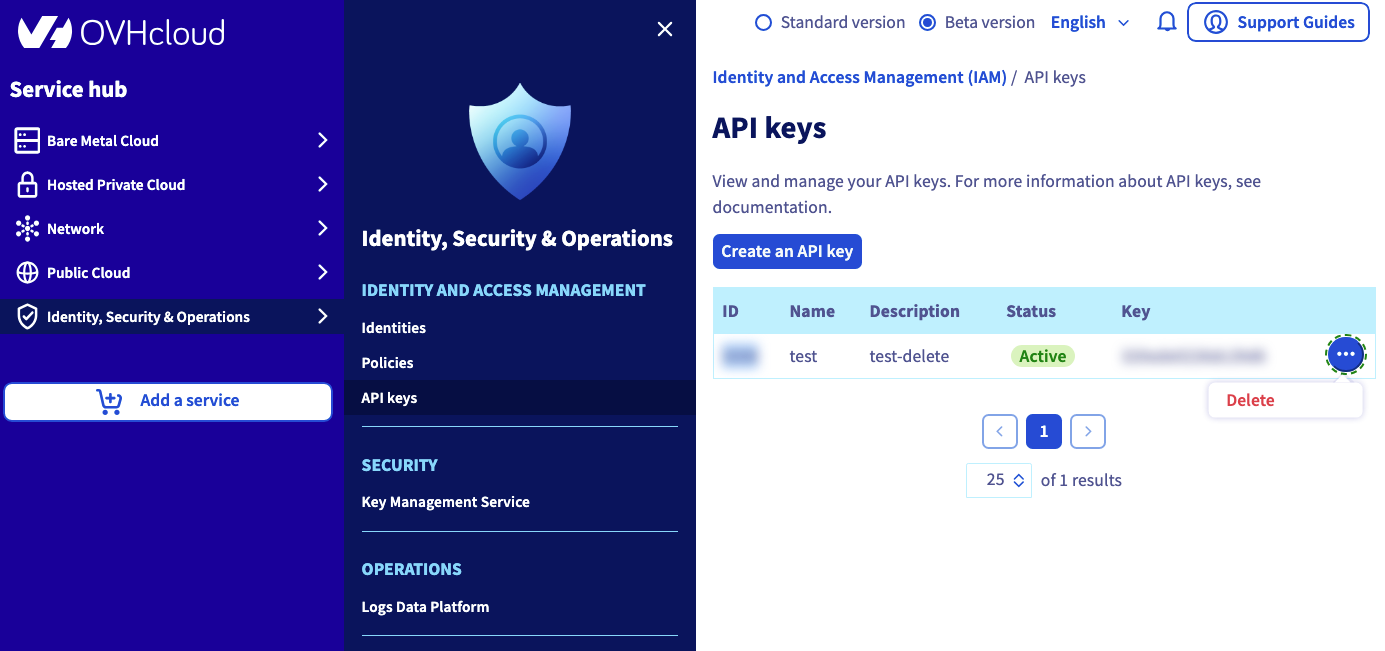
Task: Go to the next page arrow
Action: 1088,431
